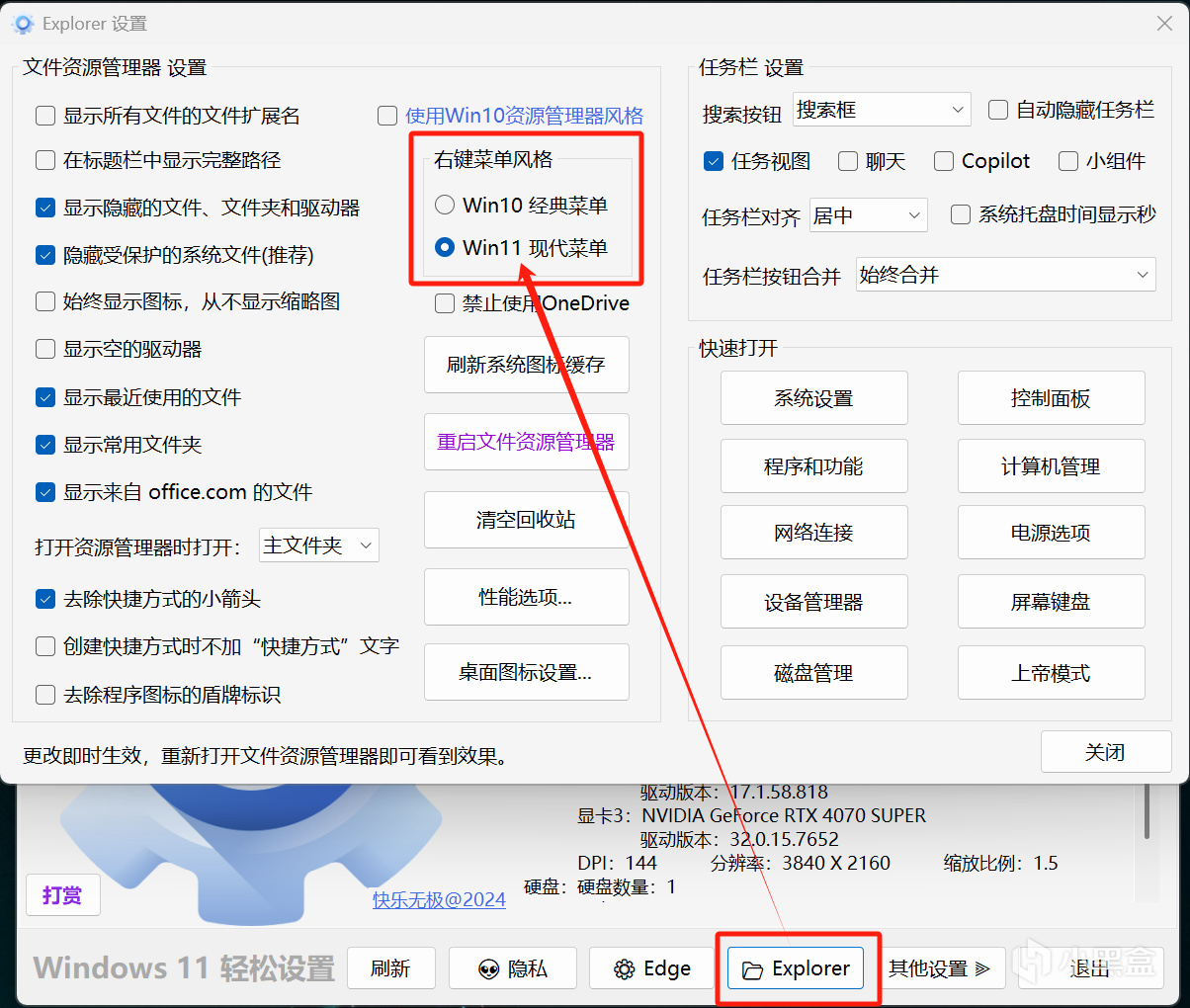Check the Chat (聊天) taskbar option
This screenshot has height=1008, width=1190.
pyautogui.click(x=848, y=161)
